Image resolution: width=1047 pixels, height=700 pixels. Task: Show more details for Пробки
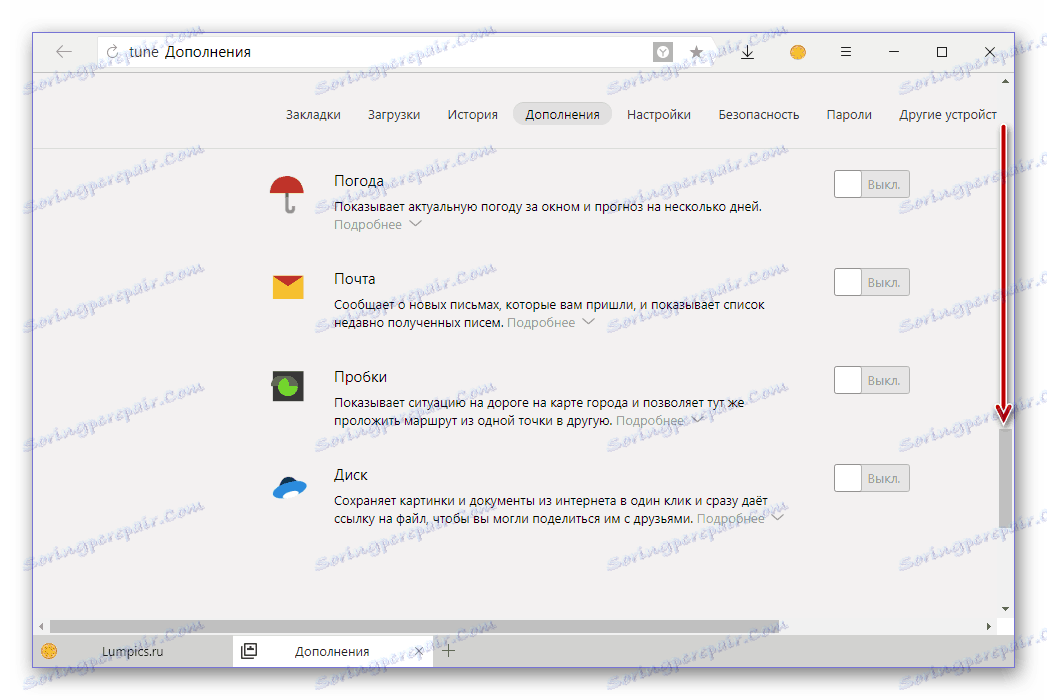tap(659, 421)
